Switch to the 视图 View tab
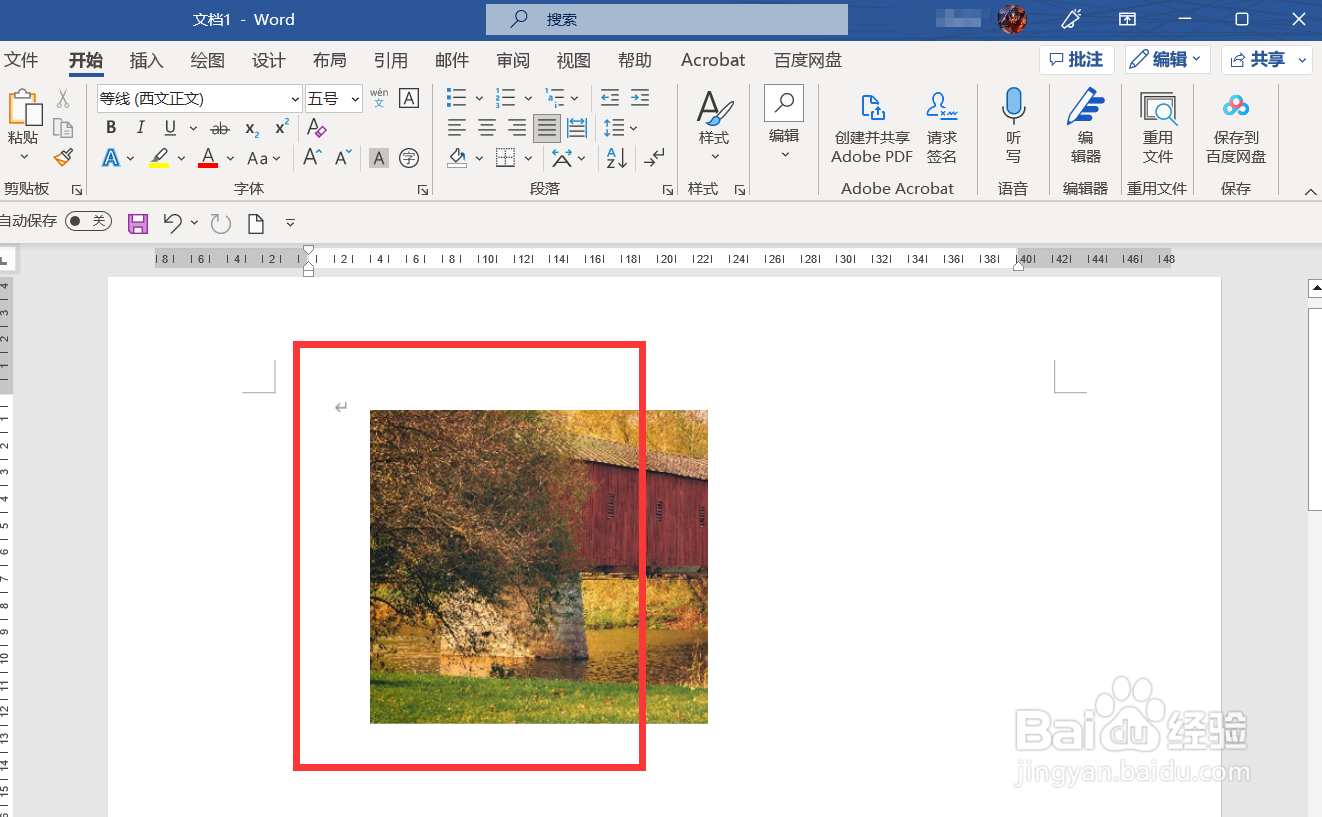Image resolution: width=1322 pixels, height=817 pixels. (x=573, y=60)
